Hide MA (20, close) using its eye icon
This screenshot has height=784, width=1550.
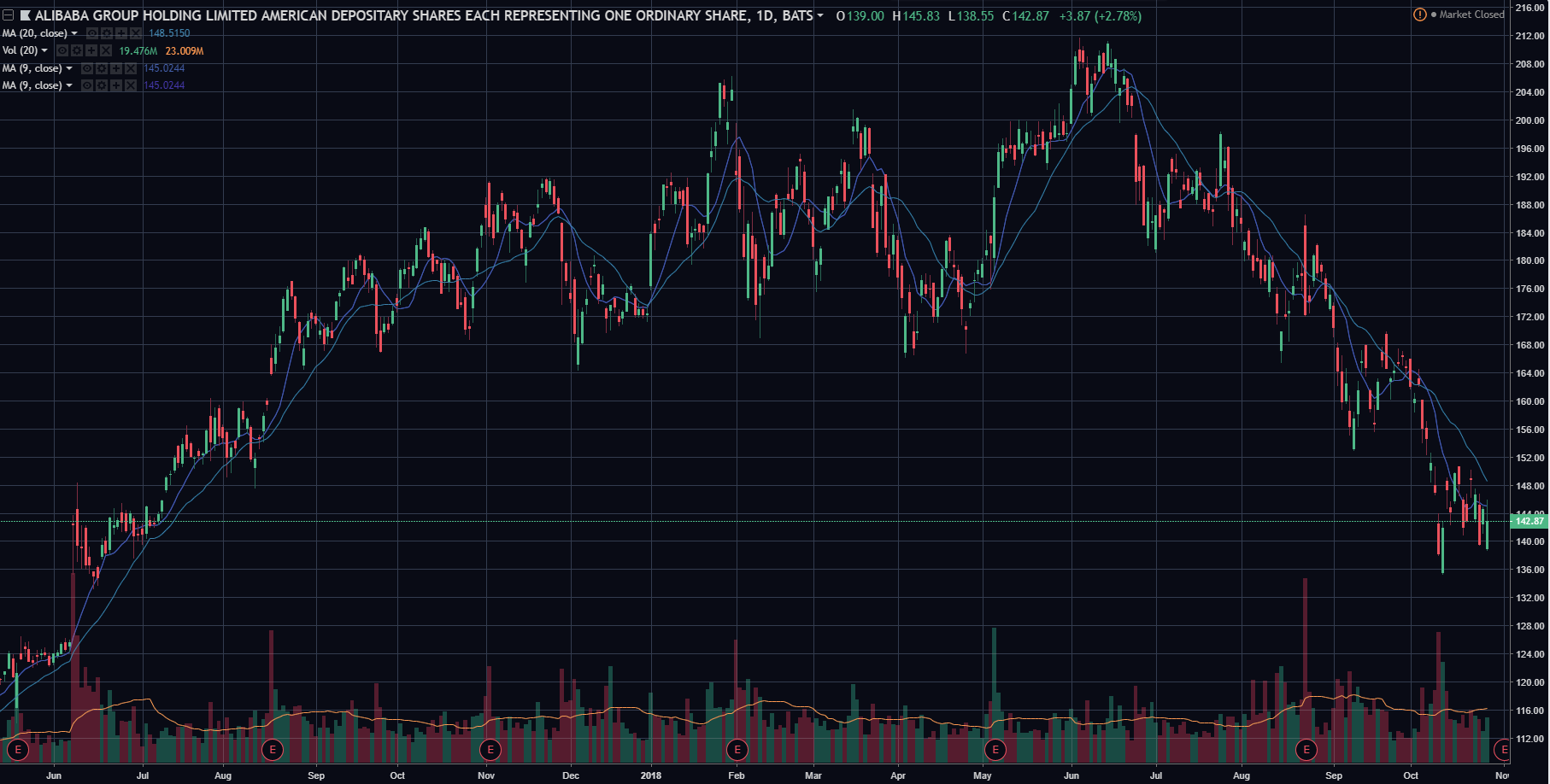tap(92, 33)
